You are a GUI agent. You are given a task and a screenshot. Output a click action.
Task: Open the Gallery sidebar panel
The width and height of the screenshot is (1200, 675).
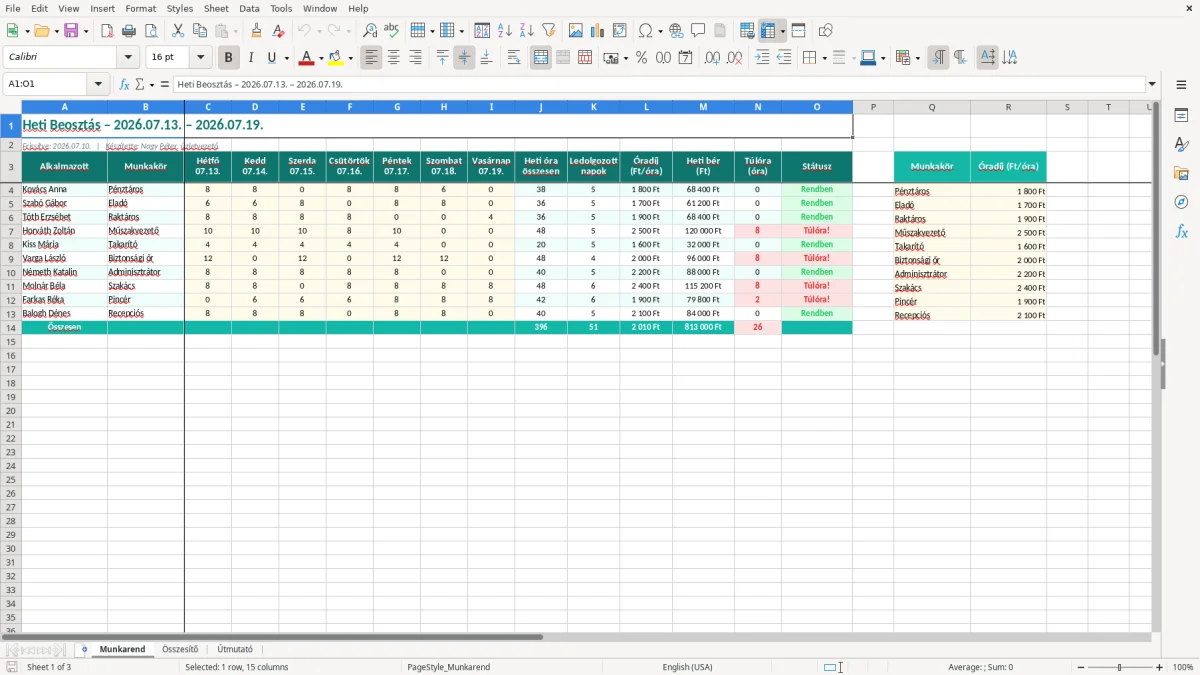pyautogui.click(x=1181, y=173)
